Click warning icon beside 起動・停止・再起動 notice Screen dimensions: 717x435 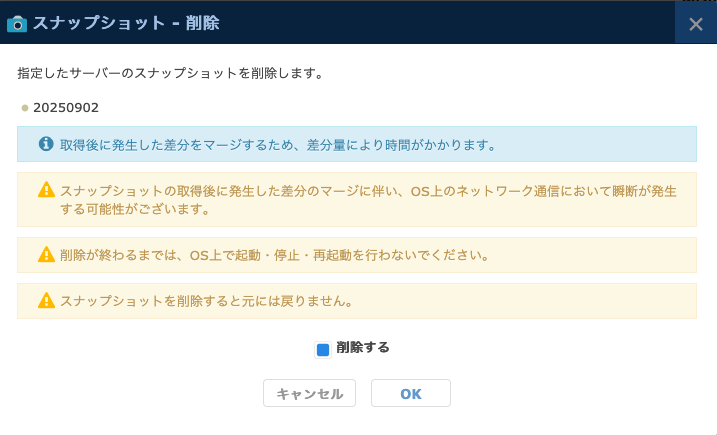click(x=46, y=254)
